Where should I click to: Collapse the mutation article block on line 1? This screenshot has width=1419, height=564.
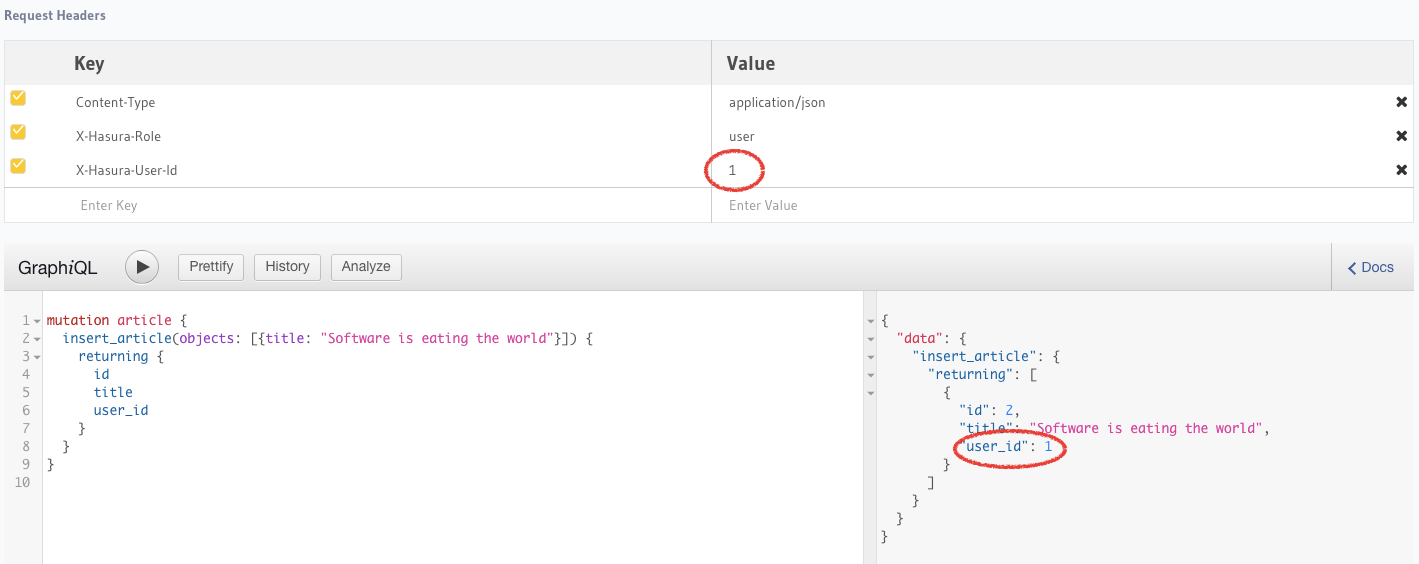pyautogui.click(x=37, y=321)
